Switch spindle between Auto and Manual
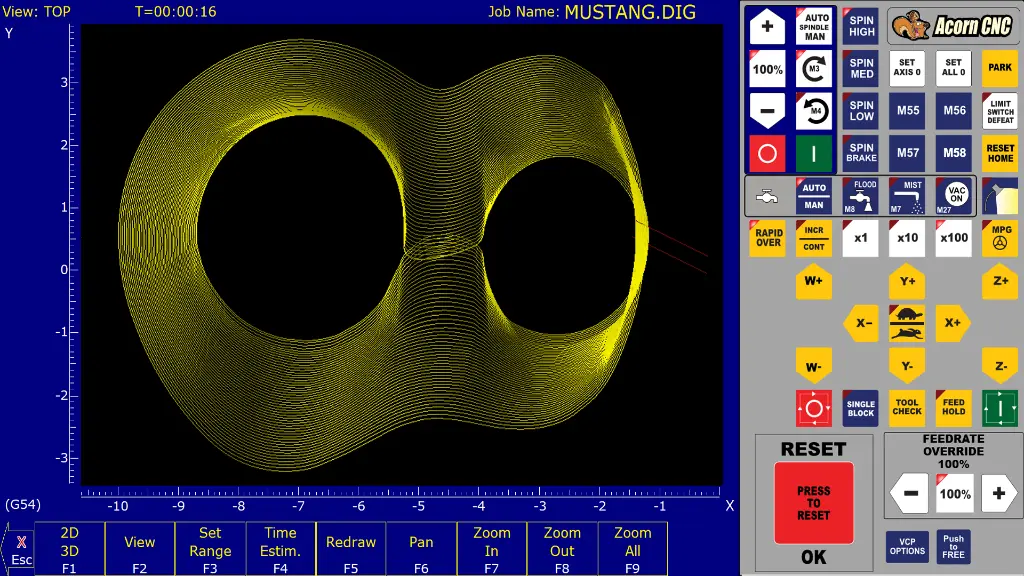The height and width of the screenshot is (576, 1024). [813, 27]
